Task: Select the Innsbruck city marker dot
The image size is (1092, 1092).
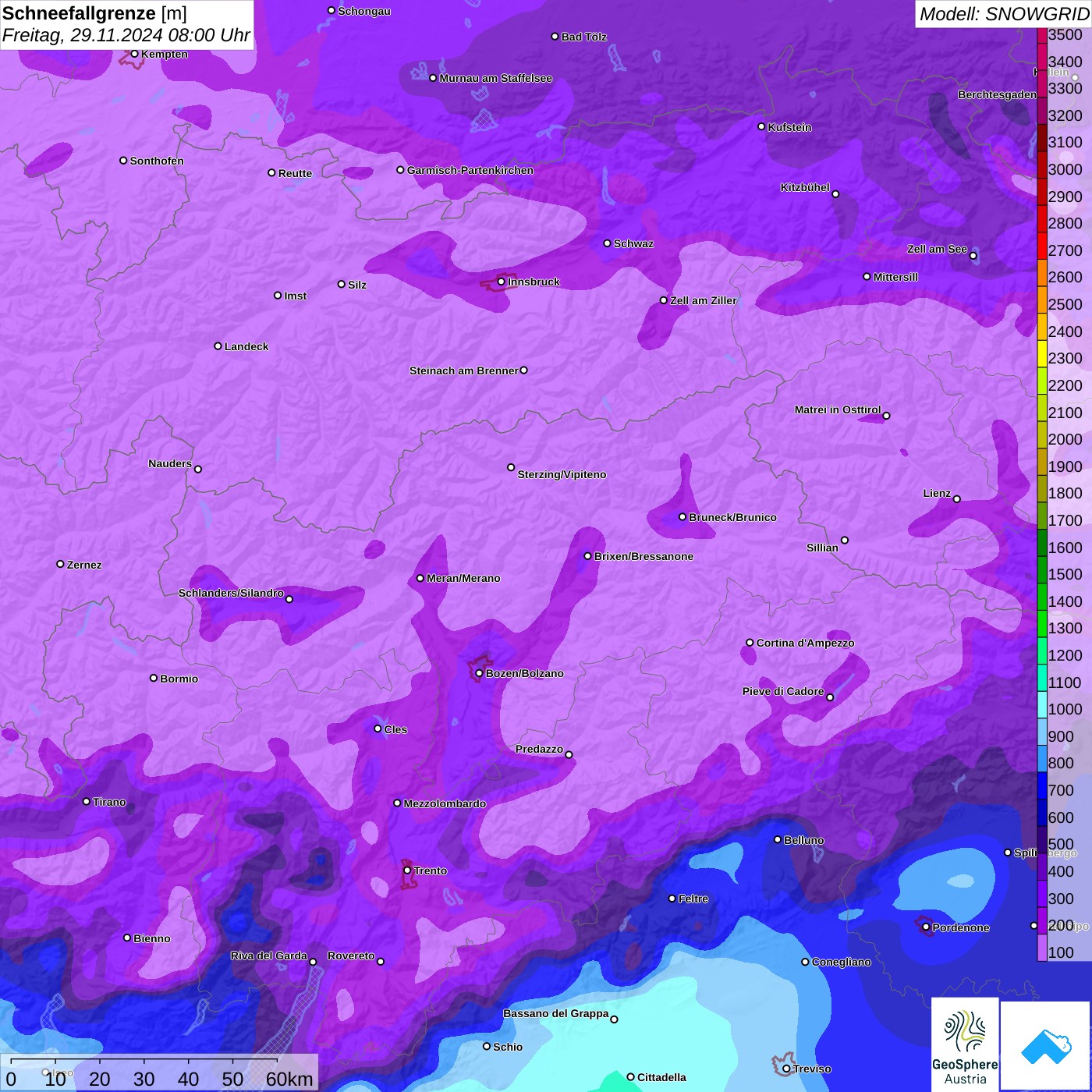Action: [502, 282]
